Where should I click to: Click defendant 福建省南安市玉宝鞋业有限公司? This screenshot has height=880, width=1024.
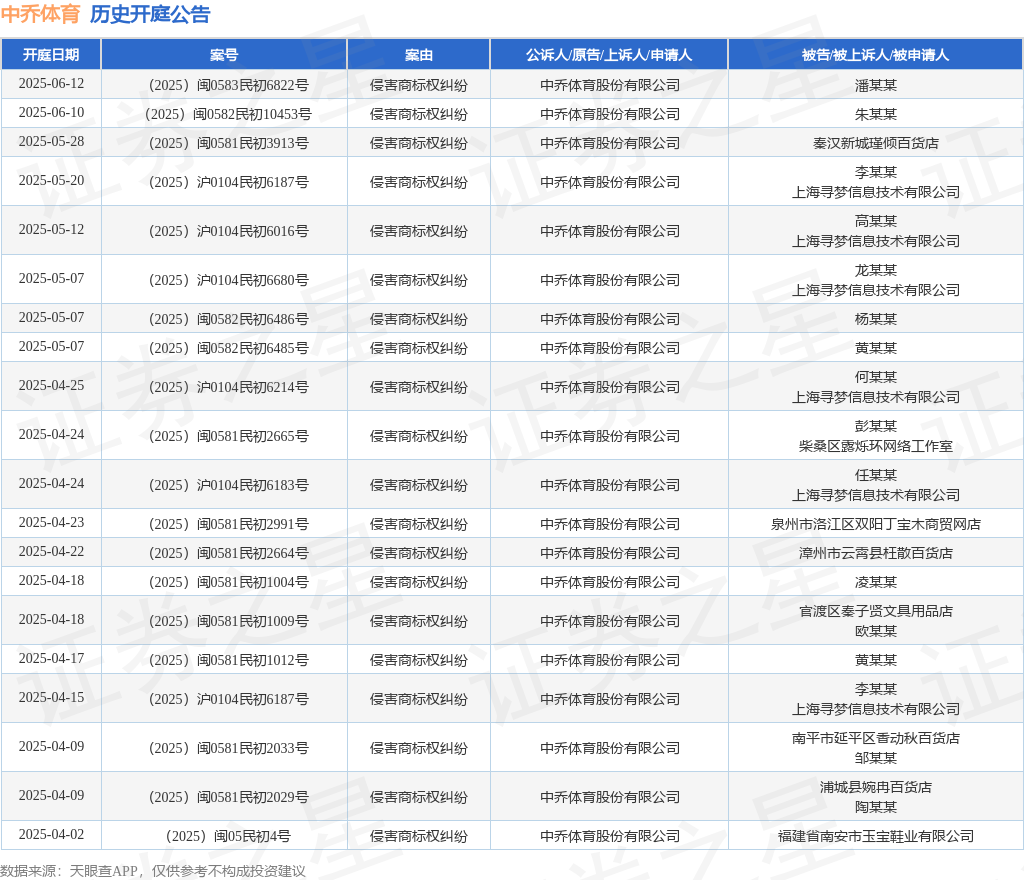(876, 836)
